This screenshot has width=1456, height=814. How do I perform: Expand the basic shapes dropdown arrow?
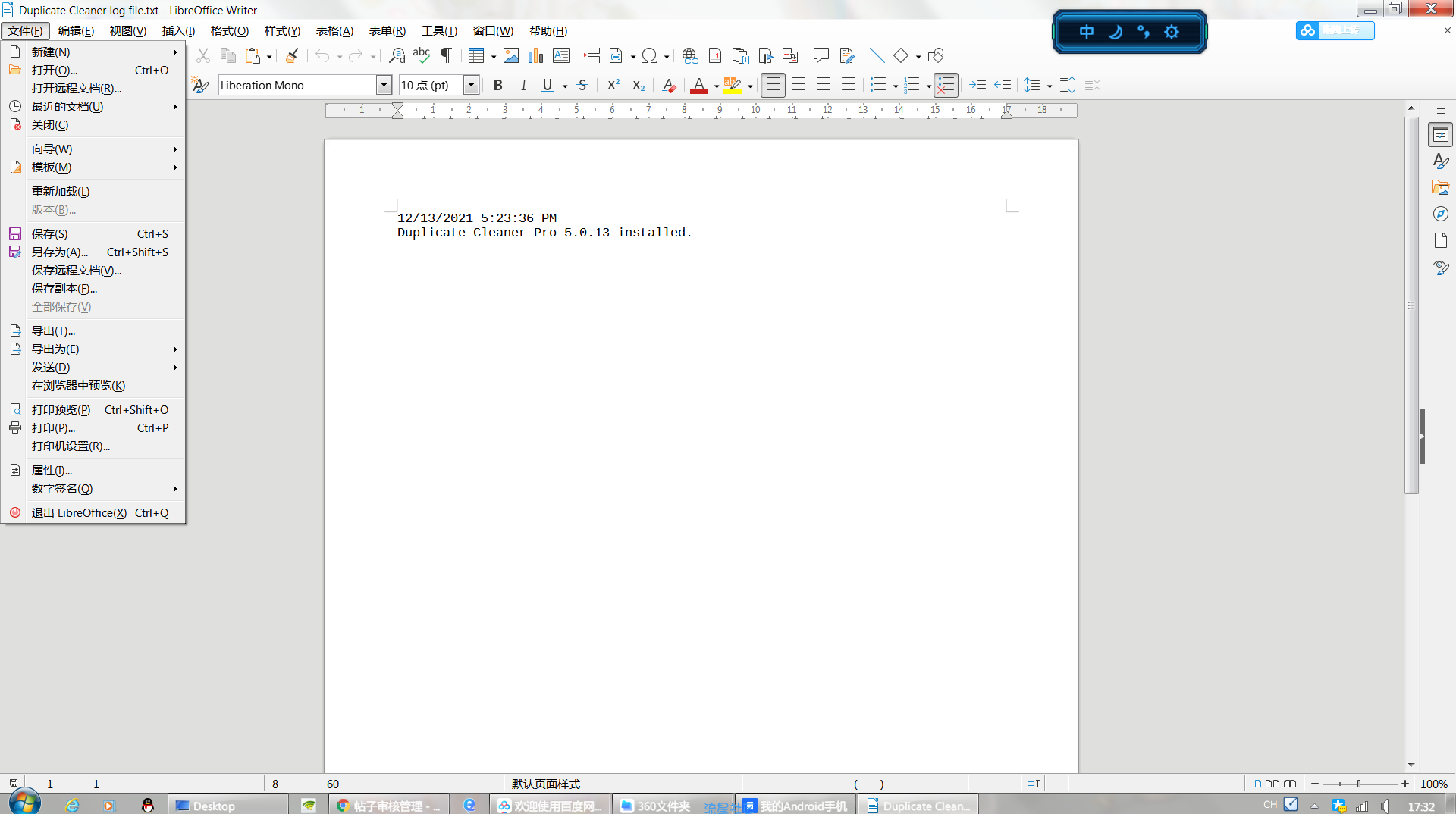pos(918,56)
